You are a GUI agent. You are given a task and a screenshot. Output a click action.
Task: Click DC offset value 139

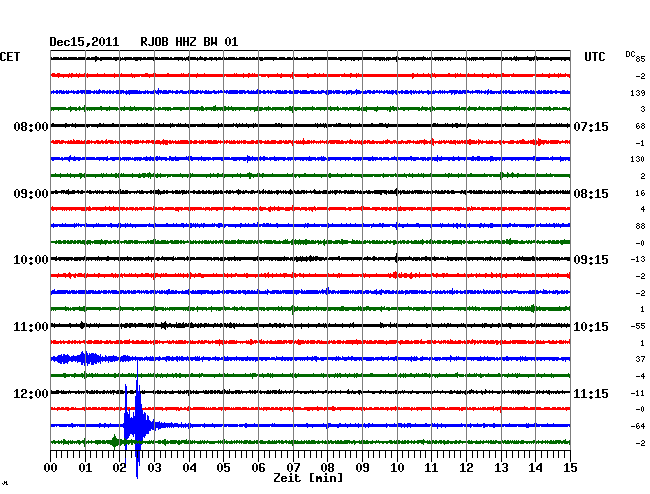point(638,93)
